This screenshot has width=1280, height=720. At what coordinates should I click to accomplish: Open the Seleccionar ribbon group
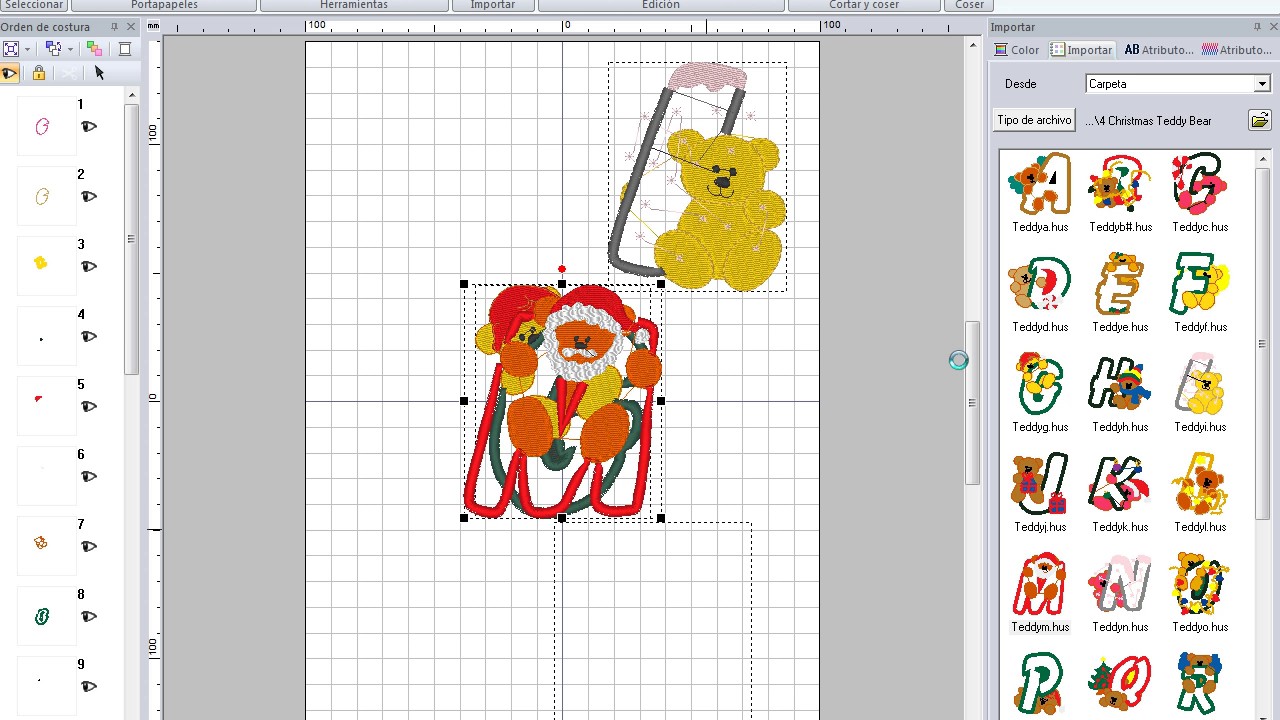coord(33,5)
